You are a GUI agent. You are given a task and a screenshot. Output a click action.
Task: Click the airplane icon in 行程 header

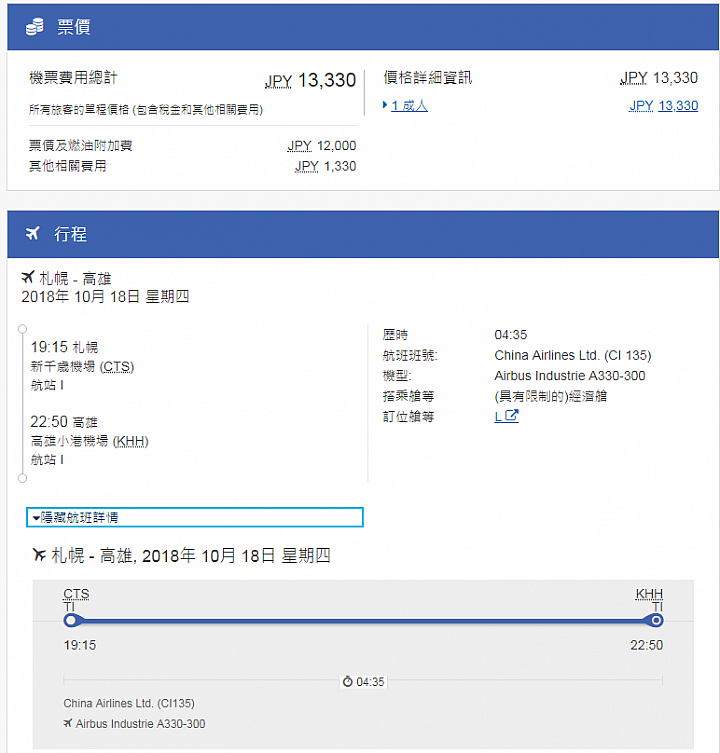(x=32, y=234)
